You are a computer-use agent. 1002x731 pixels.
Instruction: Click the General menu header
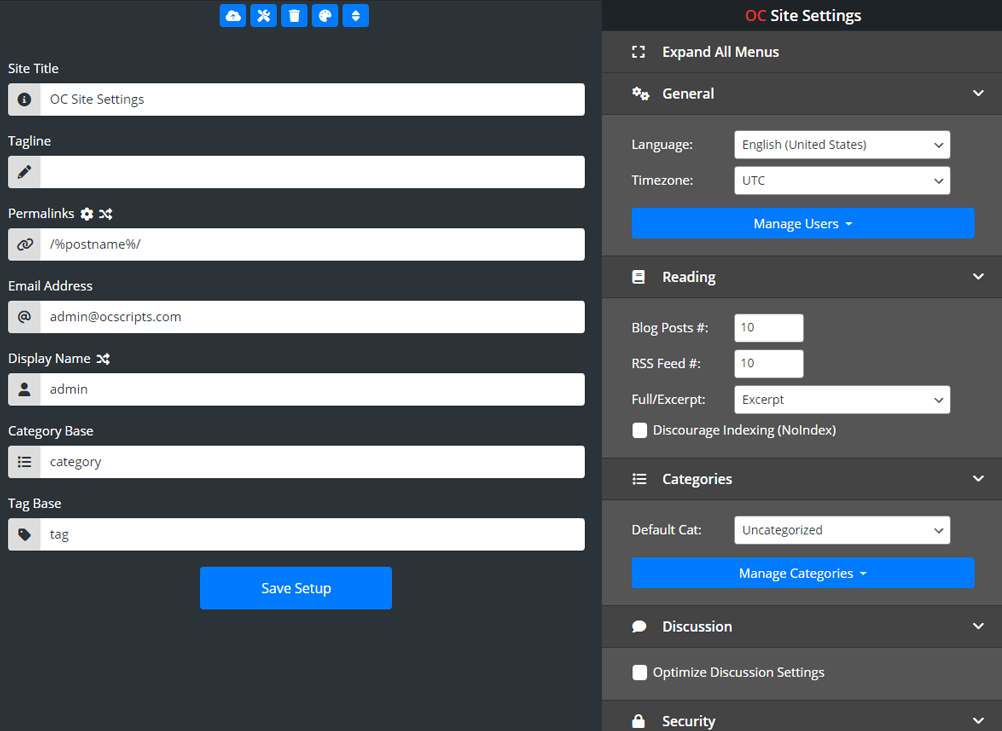(802, 94)
